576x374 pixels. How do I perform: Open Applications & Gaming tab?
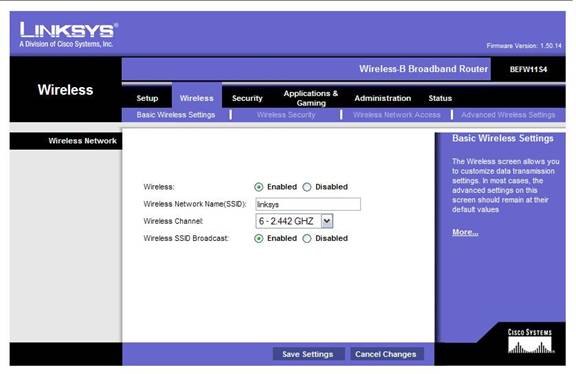pyautogui.click(x=311, y=98)
